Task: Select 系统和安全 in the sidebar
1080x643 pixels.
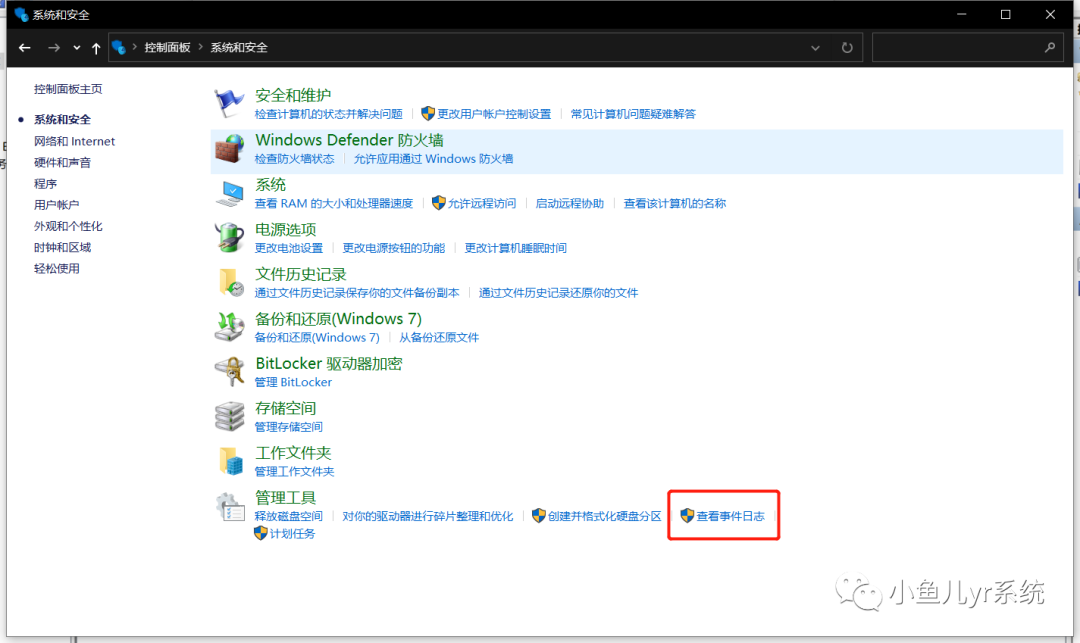Action: 62,119
